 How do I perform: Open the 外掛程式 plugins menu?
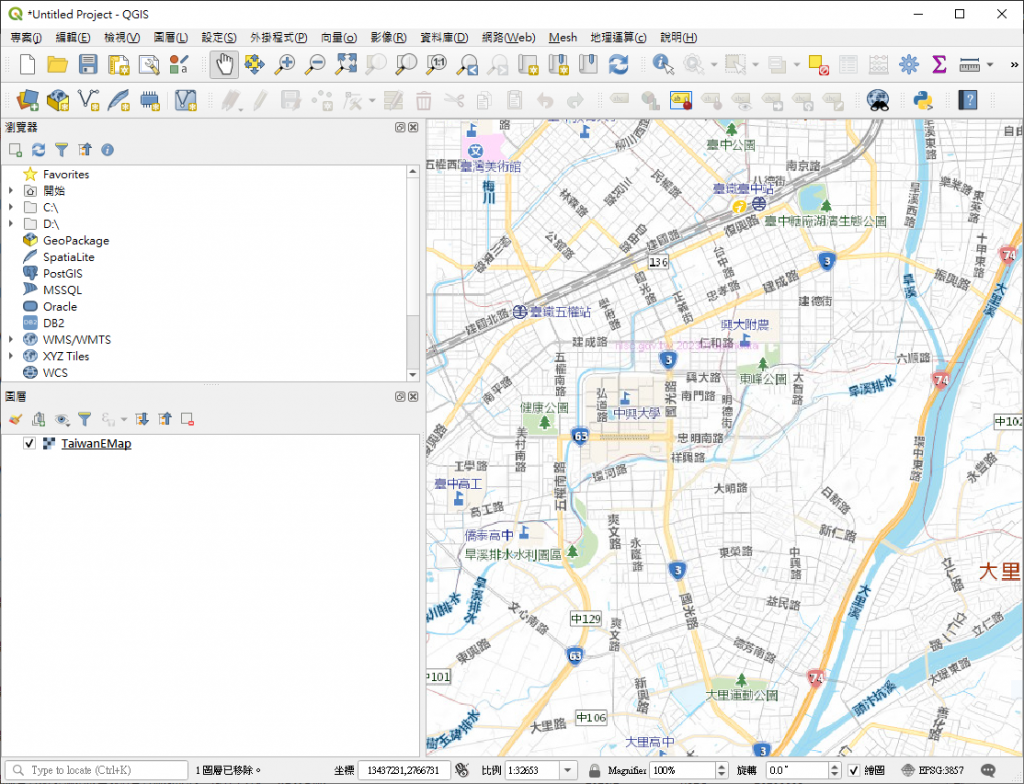click(278, 37)
